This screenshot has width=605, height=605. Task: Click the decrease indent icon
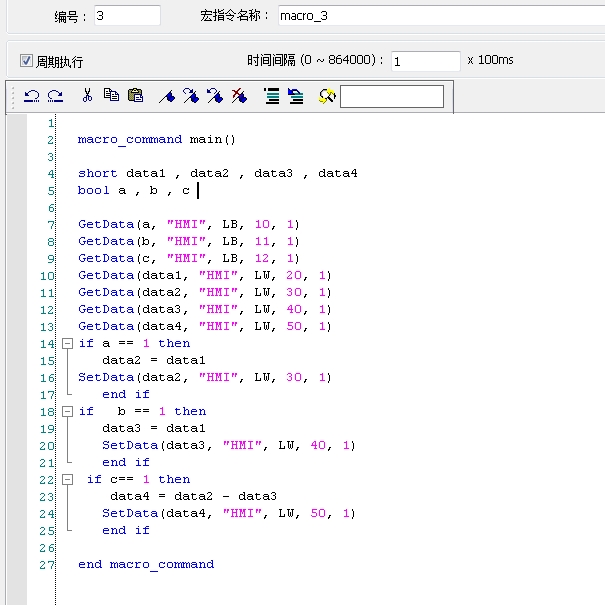(x=295, y=96)
